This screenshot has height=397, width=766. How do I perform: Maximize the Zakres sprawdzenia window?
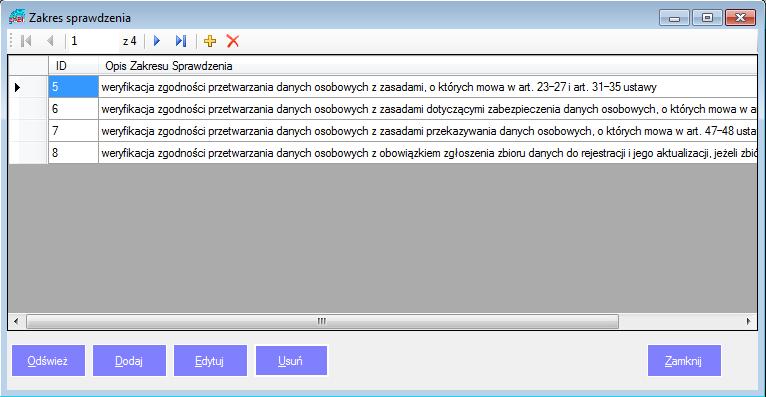point(707,18)
